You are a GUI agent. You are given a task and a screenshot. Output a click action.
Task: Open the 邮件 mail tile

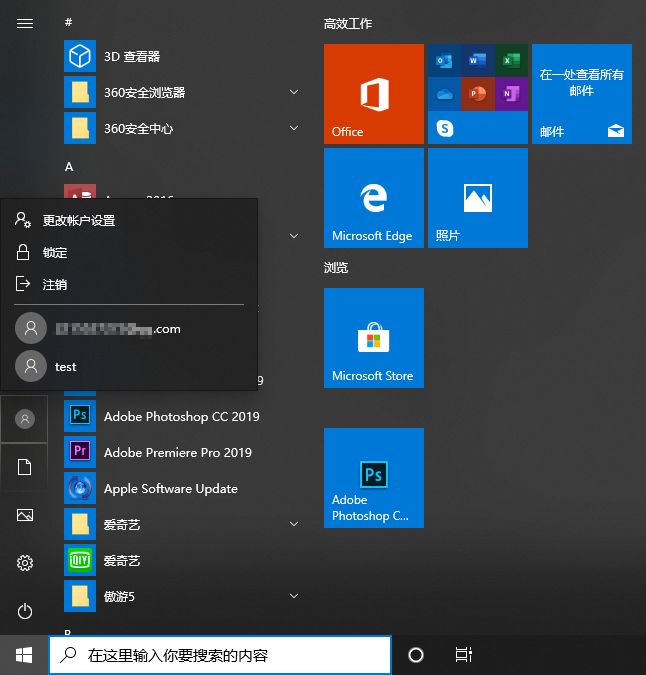582,94
